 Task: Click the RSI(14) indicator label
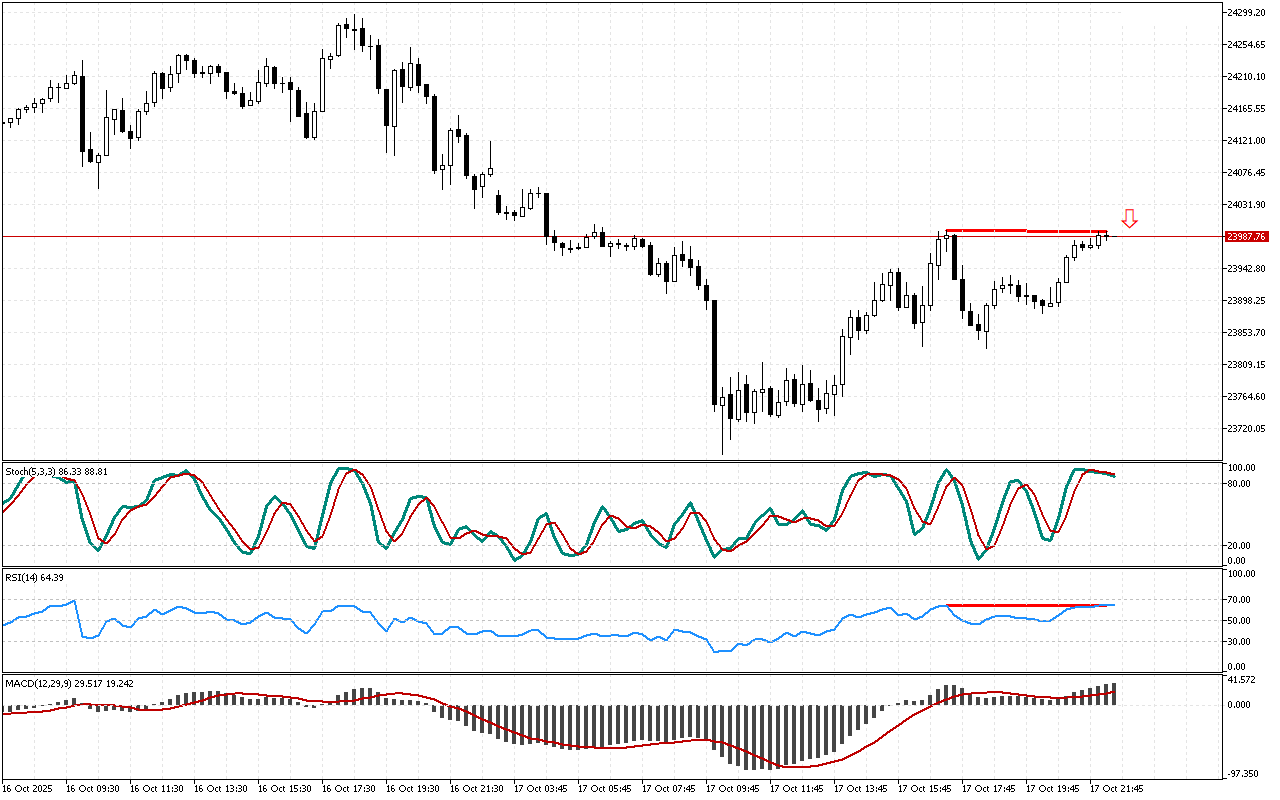coord(34,578)
